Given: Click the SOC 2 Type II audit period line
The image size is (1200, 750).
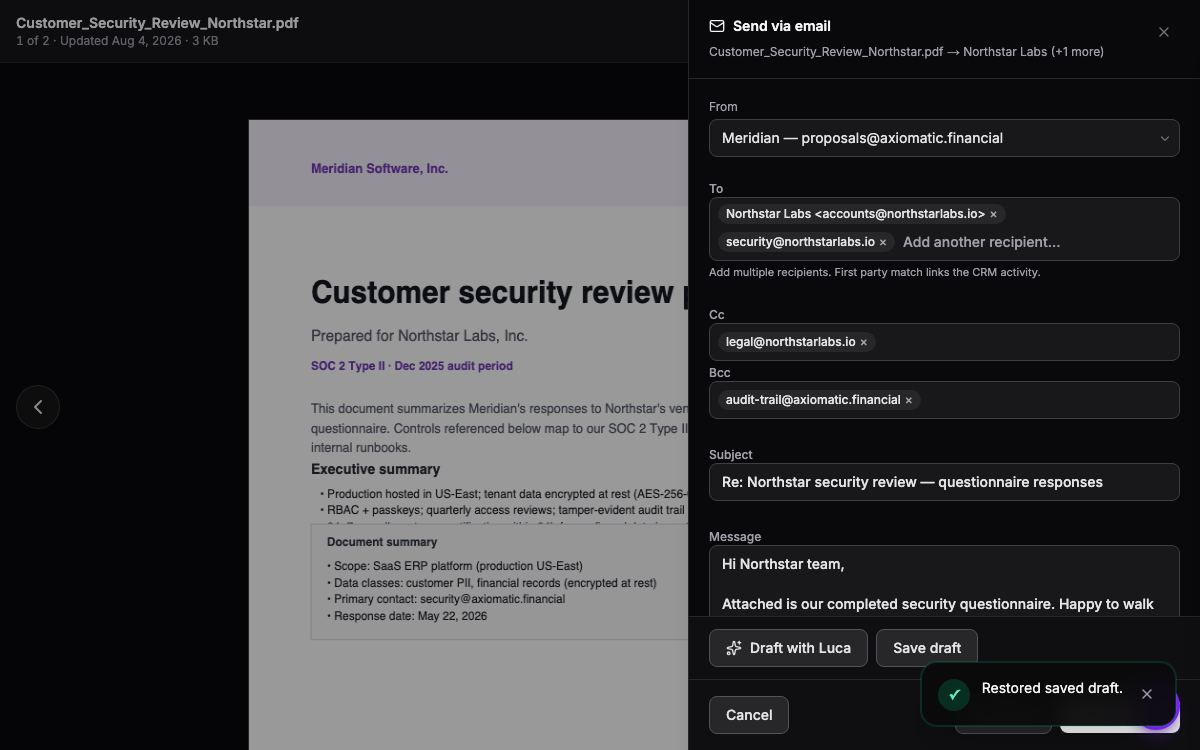Looking at the screenshot, I should click(412, 366).
